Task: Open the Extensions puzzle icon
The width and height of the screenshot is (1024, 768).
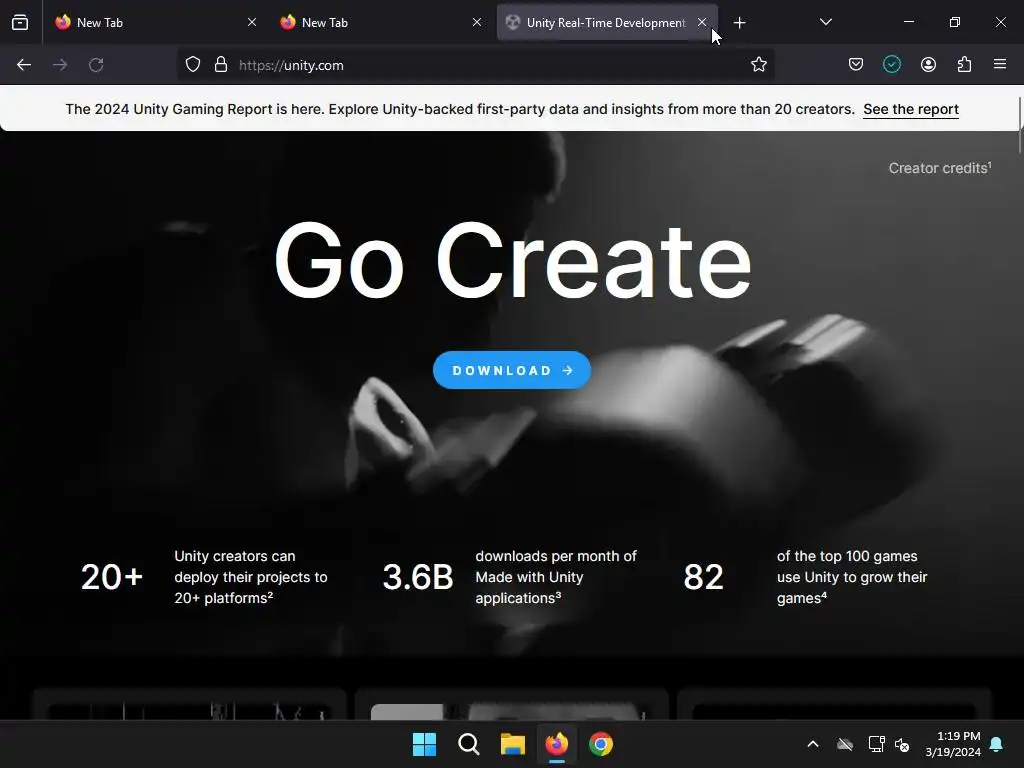Action: (965, 65)
